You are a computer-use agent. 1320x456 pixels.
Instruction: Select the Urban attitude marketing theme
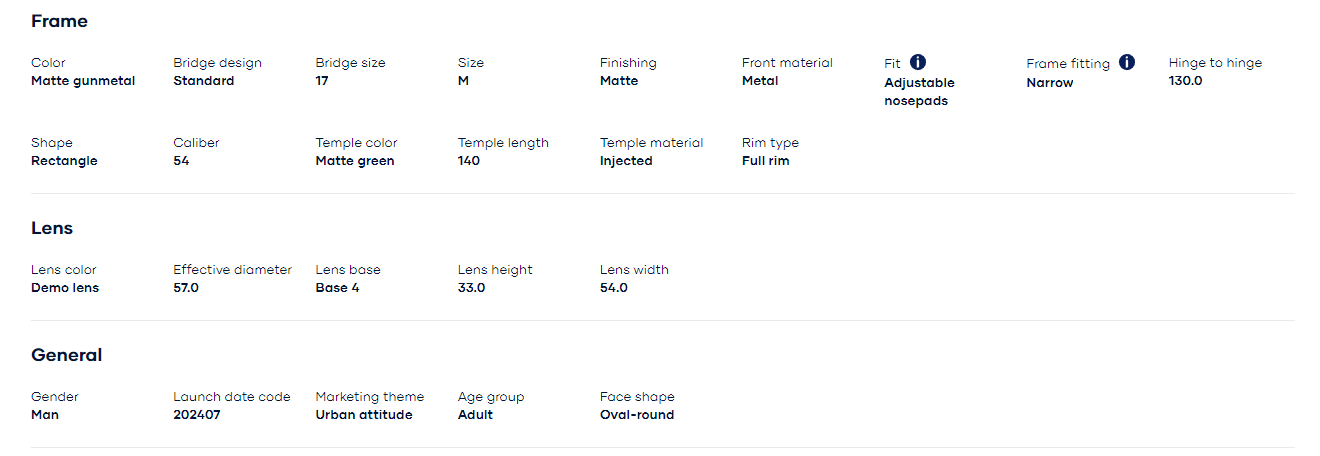pos(364,415)
